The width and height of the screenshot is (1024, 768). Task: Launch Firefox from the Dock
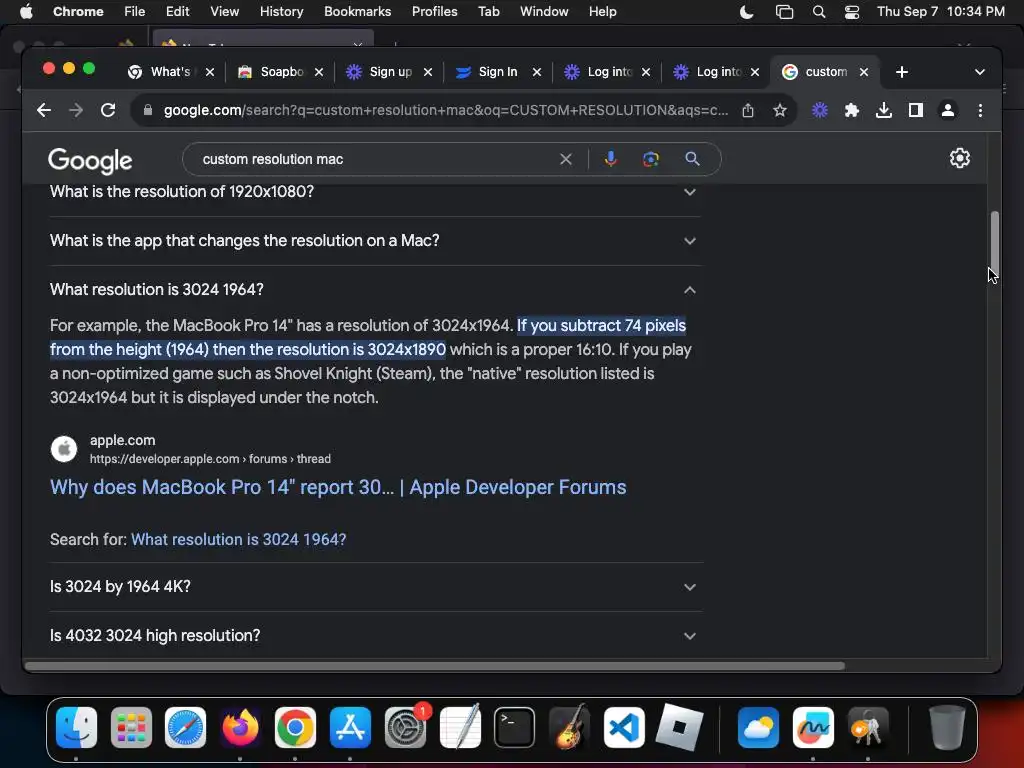[240, 727]
